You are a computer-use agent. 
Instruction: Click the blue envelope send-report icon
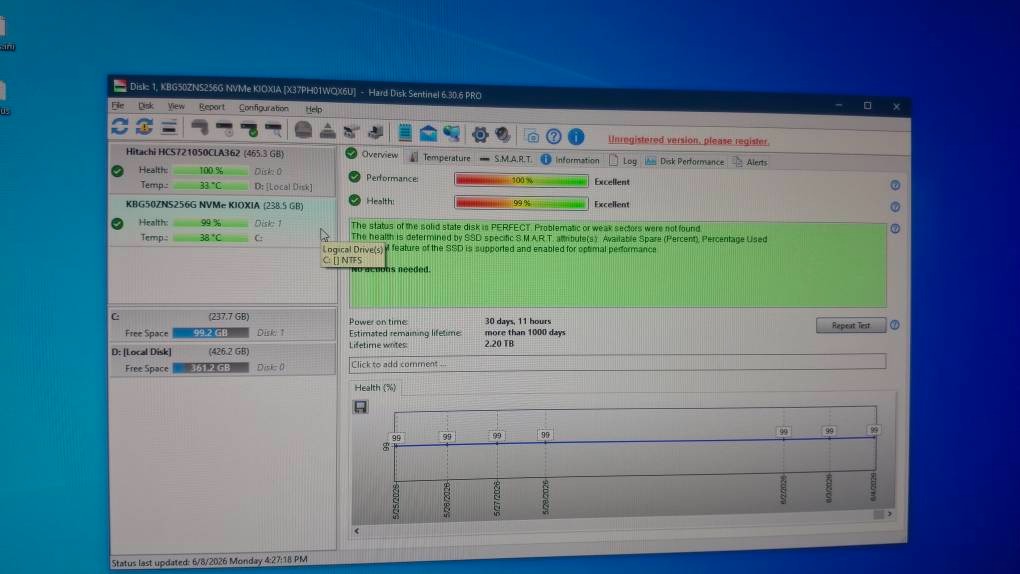coord(429,133)
